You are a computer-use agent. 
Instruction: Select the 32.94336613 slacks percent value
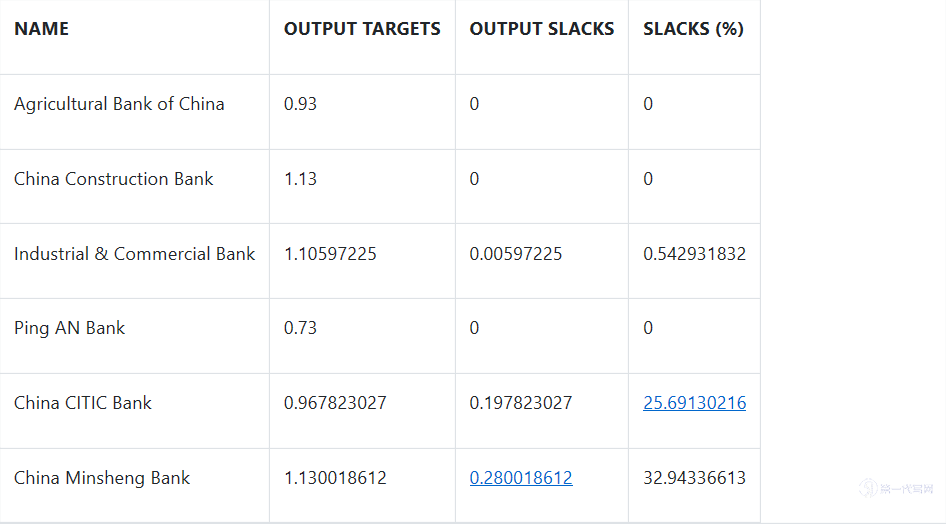click(694, 478)
